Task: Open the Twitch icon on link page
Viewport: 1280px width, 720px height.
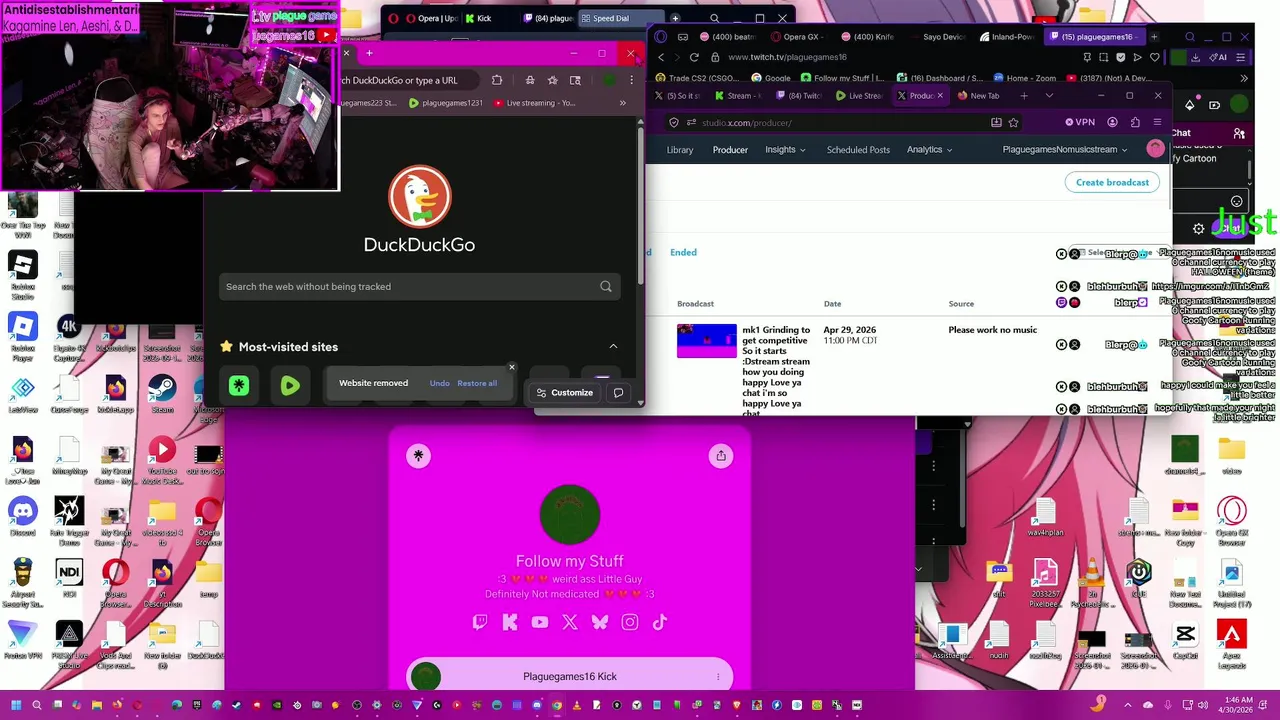Action: coord(480,622)
